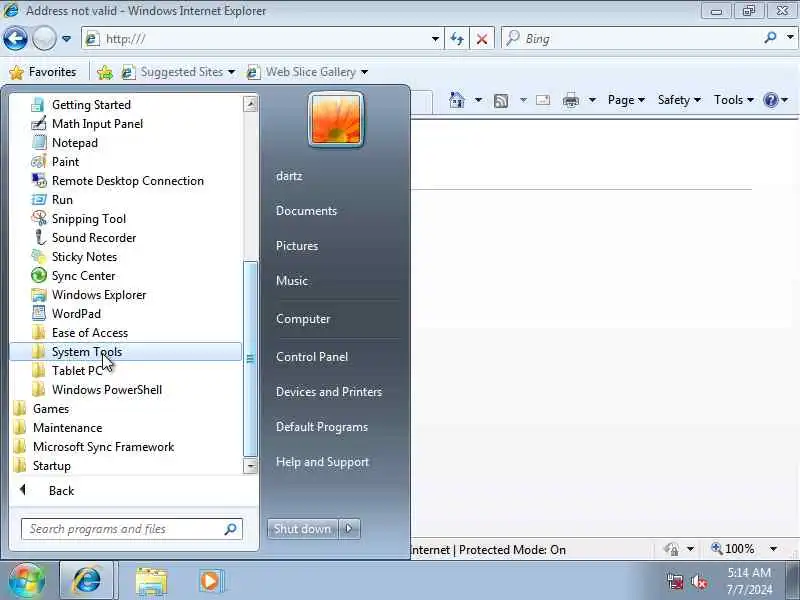Open Getting Started from the Start menu
The height and width of the screenshot is (600, 800).
tap(126, 105)
